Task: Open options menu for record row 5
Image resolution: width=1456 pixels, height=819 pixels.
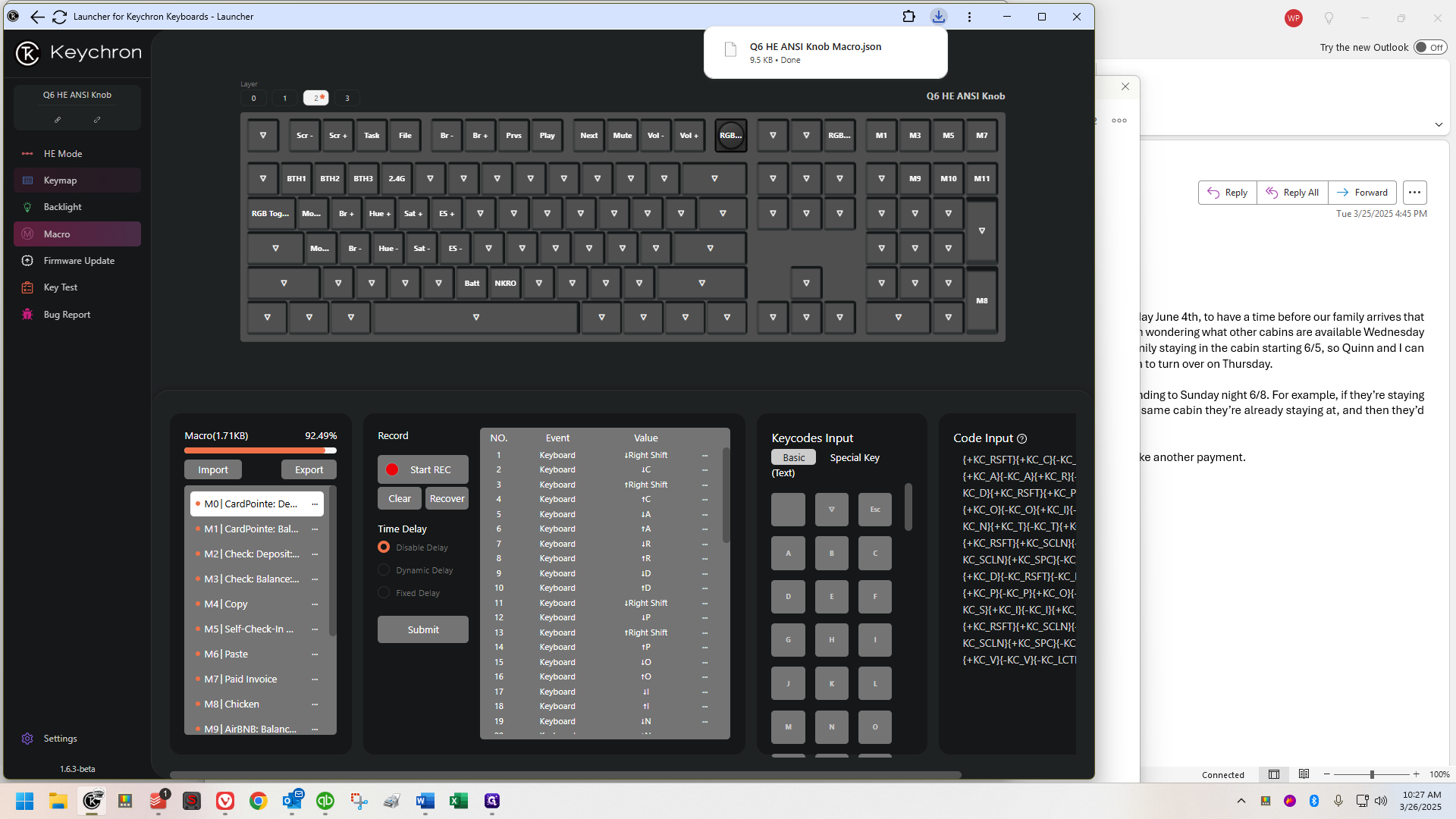Action: 704,515
